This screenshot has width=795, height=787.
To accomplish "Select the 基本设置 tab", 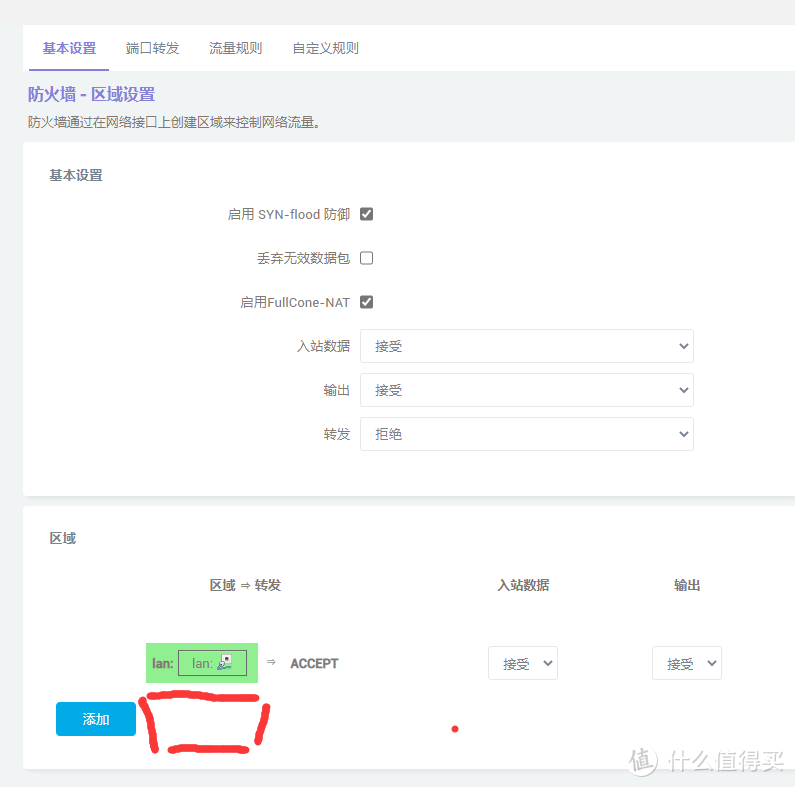I will (x=69, y=48).
